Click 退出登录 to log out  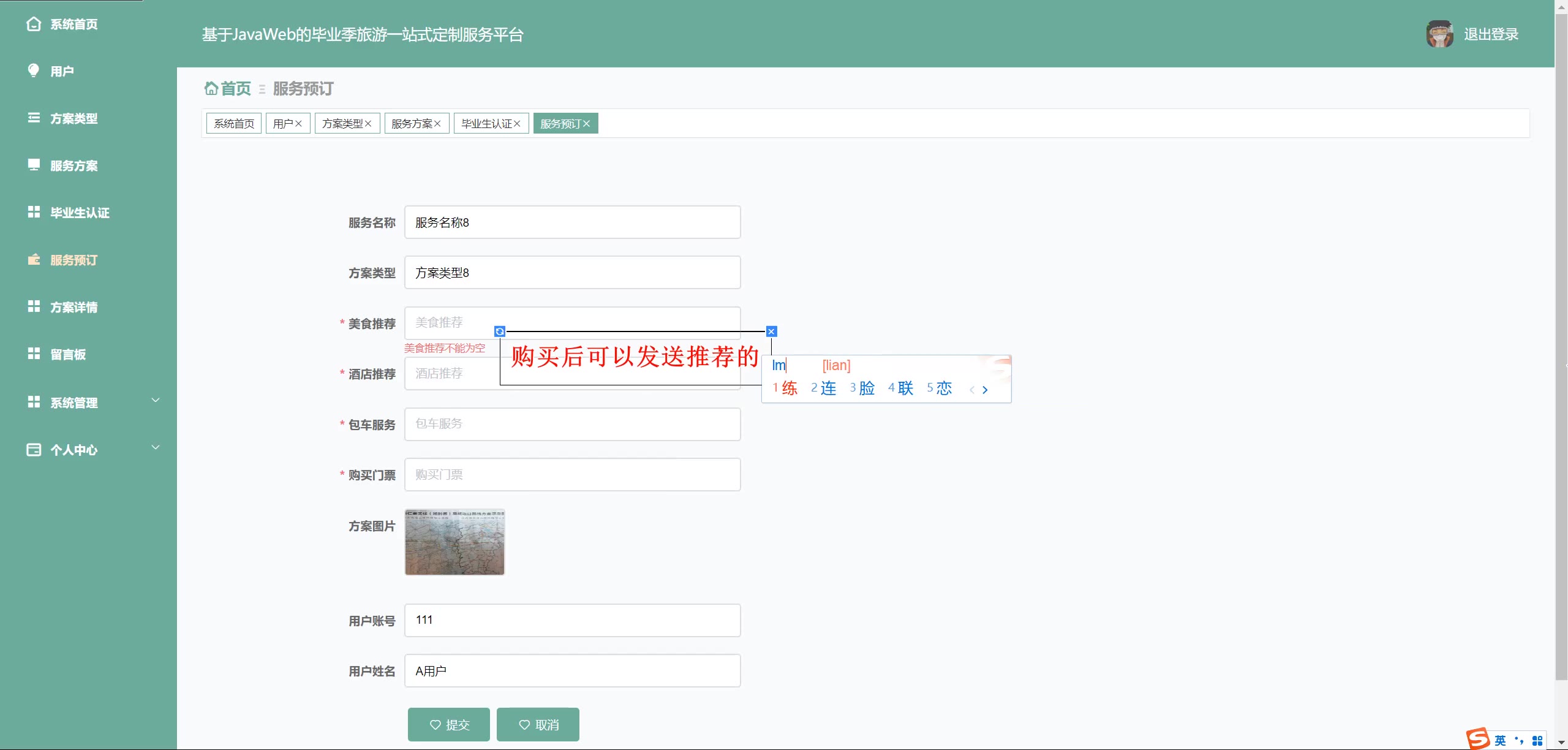[x=1491, y=34]
